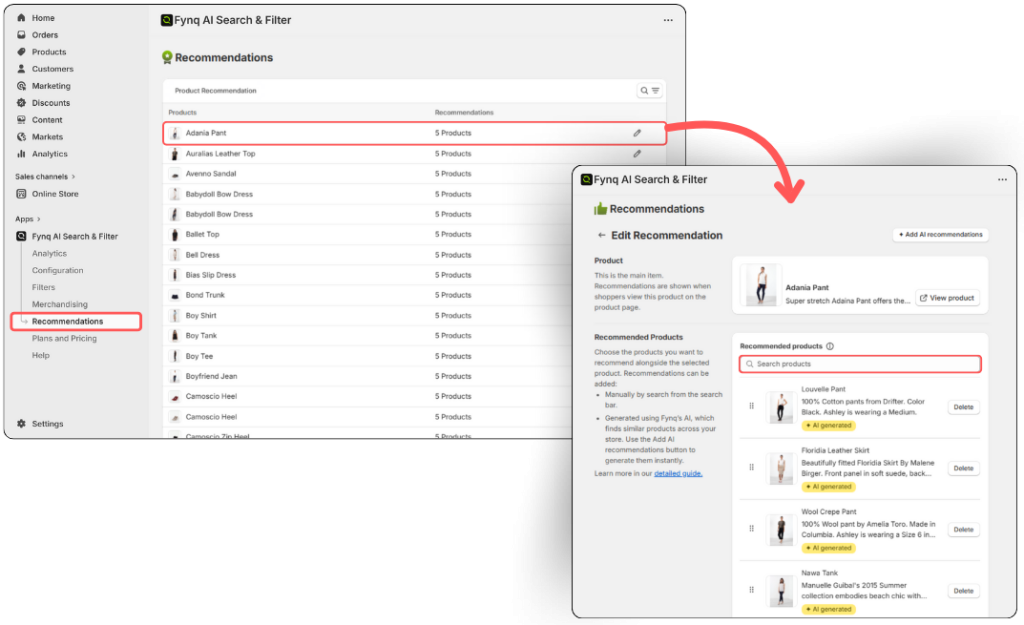Viewport: 1024px width, 625px height.
Task: Open Filters sub-item
Action: [x=43, y=287]
